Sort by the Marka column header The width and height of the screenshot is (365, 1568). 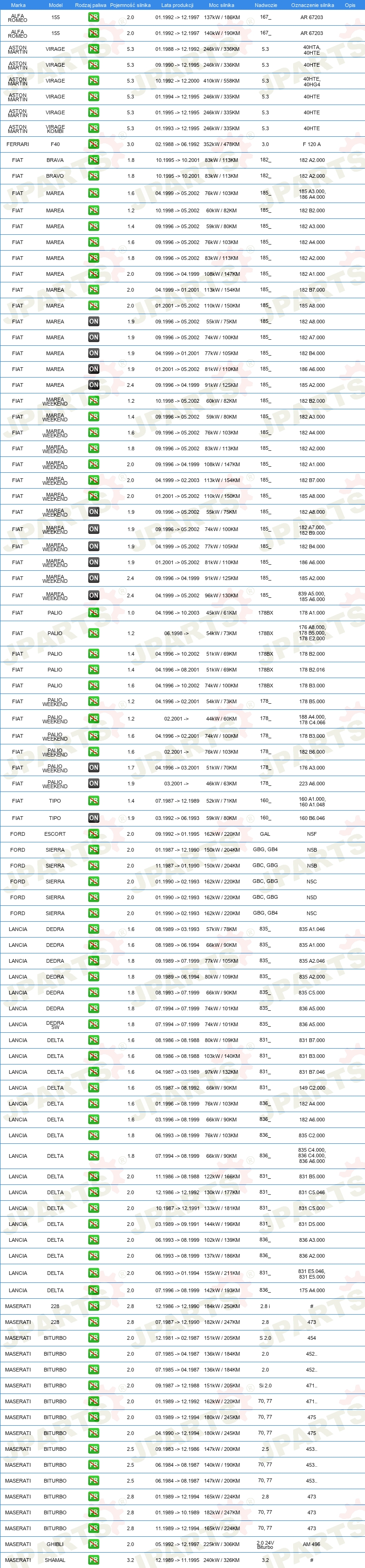pos(18,5)
